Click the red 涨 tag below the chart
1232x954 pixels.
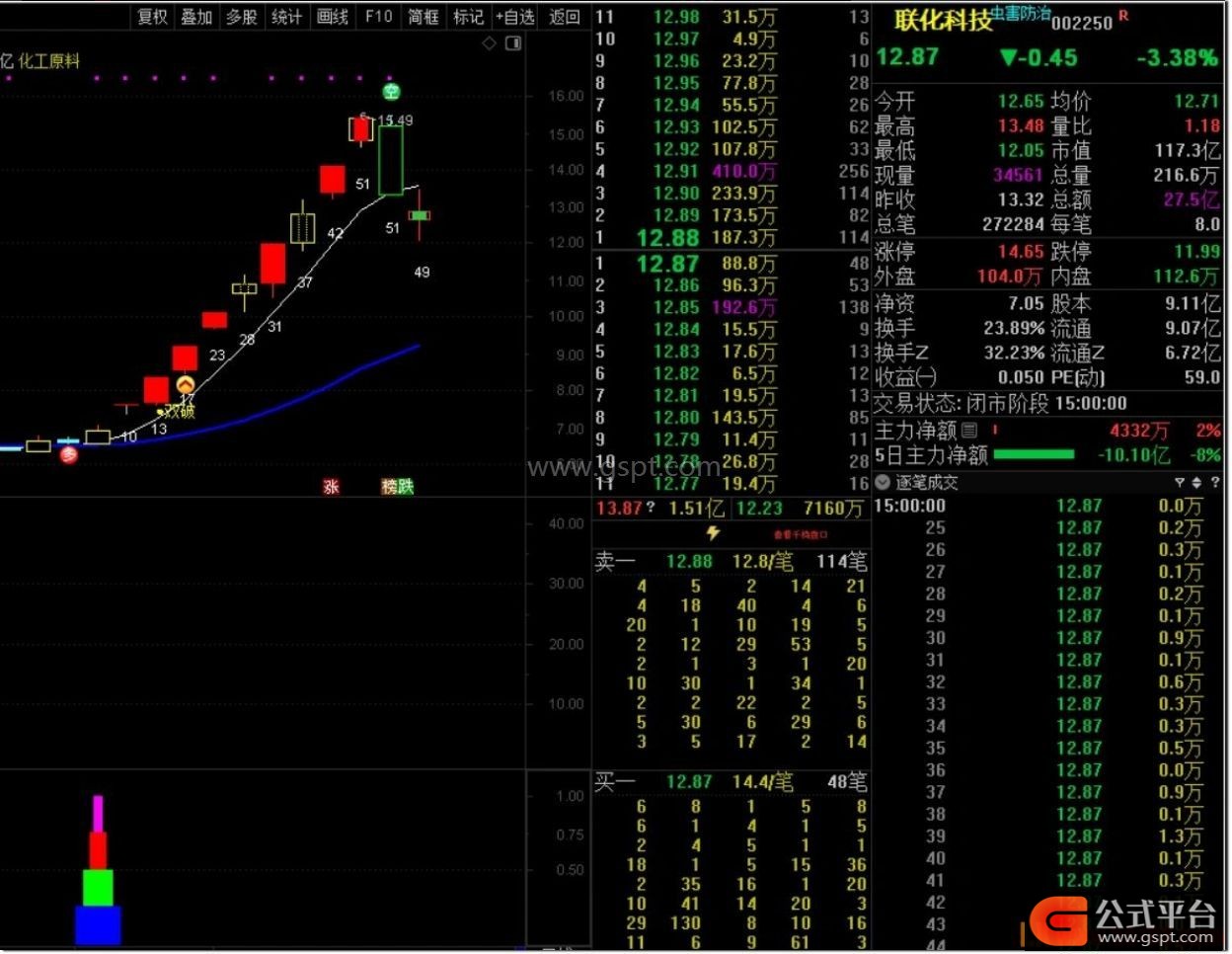point(332,487)
